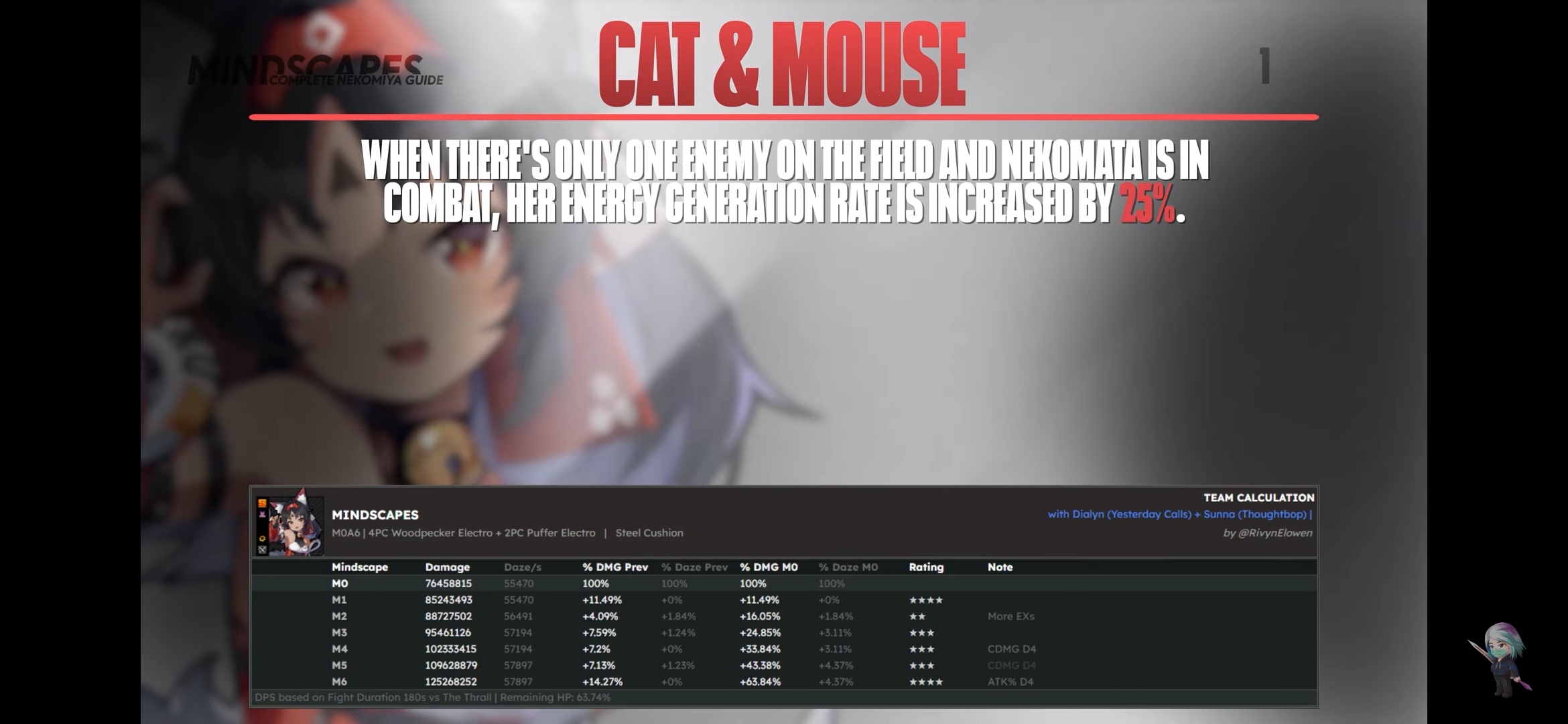Image resolution: width=1568 pixels, height=724 pixels.
Task: Click the "M3" row label
Action: (339, 633)
